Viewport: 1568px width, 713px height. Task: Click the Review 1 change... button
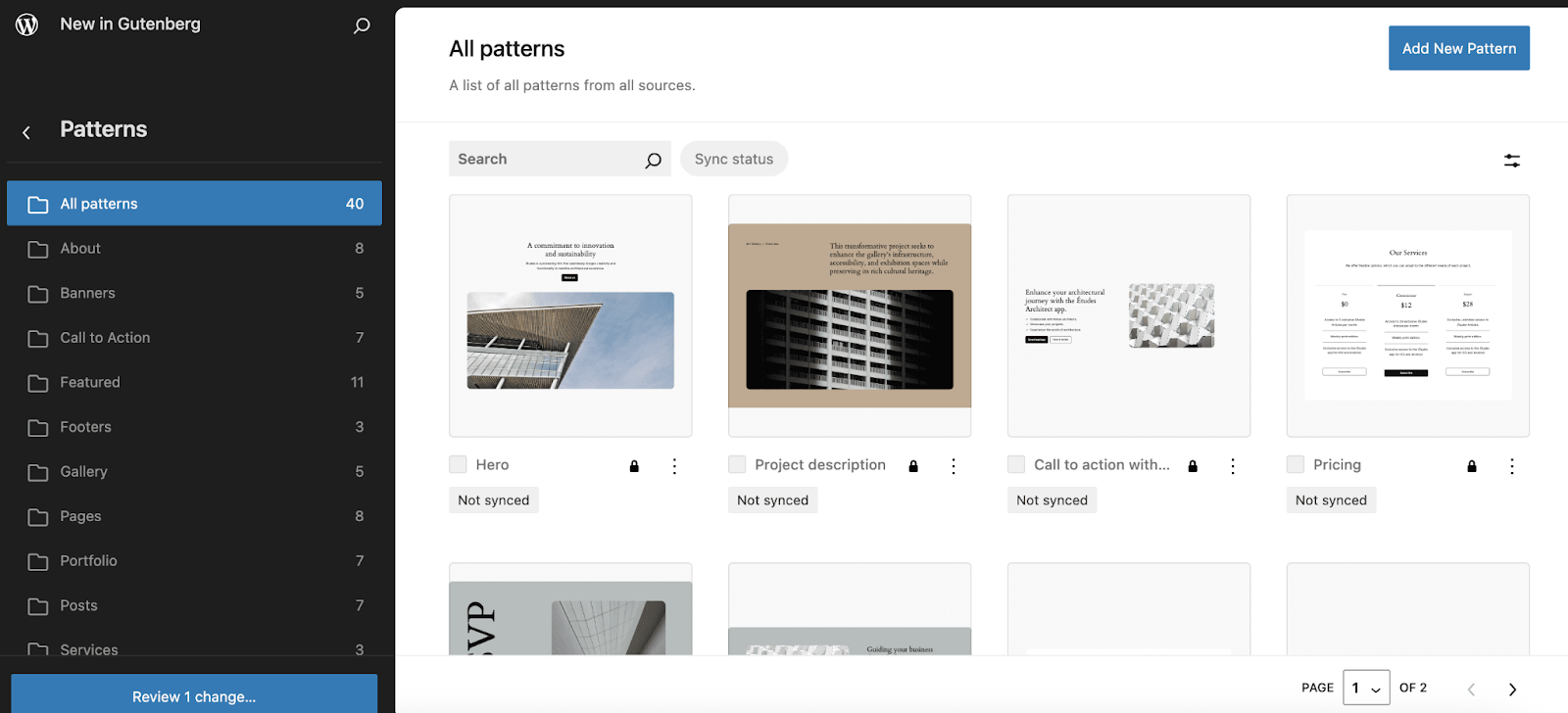click(x=194, y=694)
